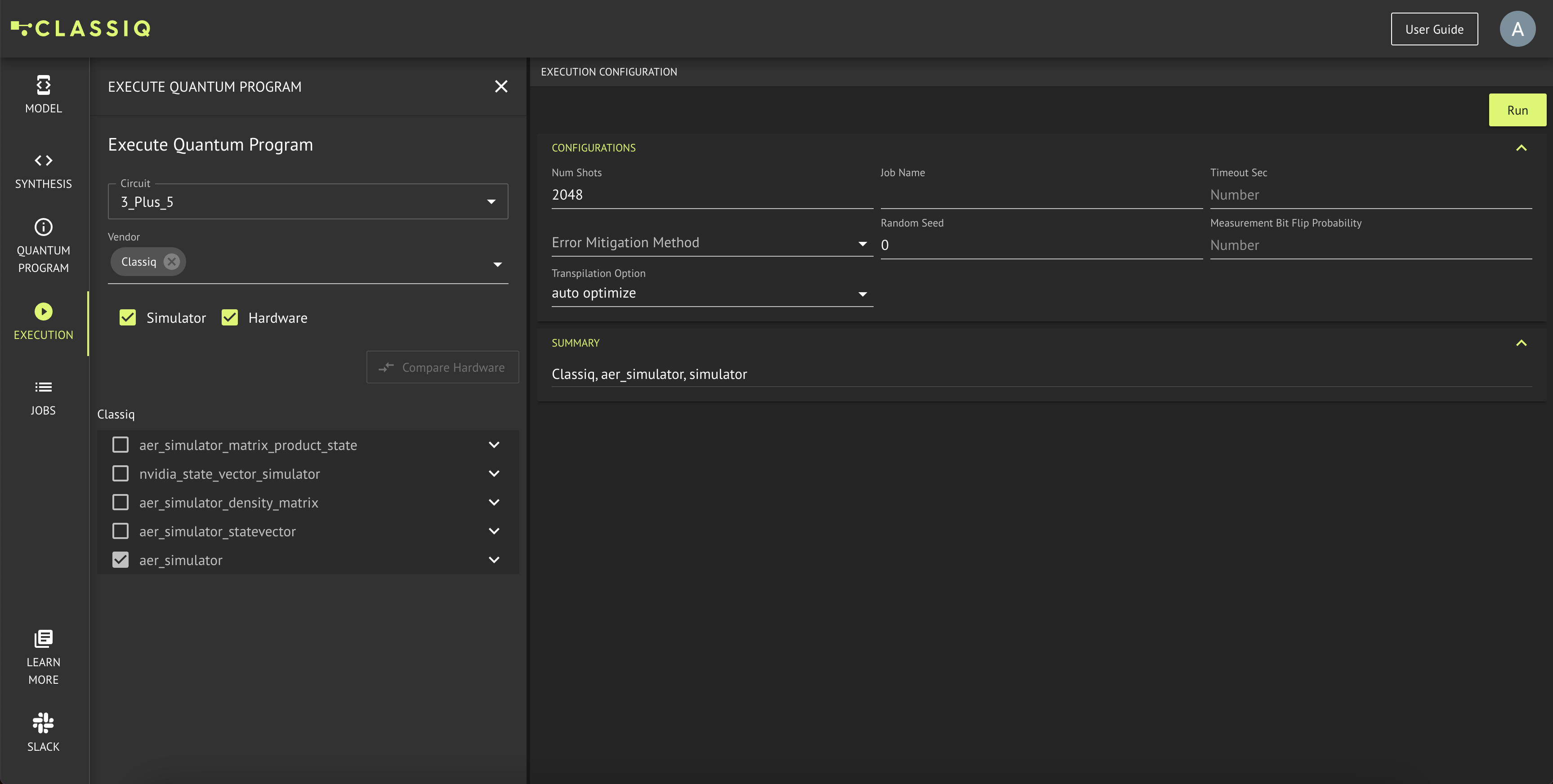The width and height of the screenshot is (1553, 784).
Task: Click the Num Shots input field
Action: (711, 195)
